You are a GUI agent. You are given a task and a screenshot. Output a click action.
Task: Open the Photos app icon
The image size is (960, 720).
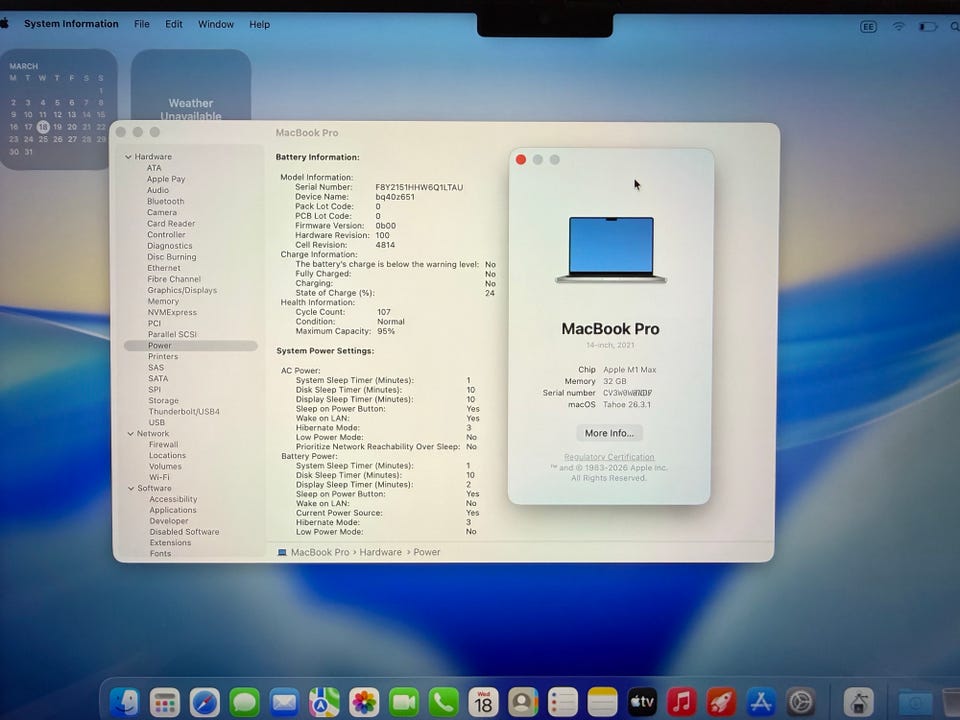tap(364, 702)
